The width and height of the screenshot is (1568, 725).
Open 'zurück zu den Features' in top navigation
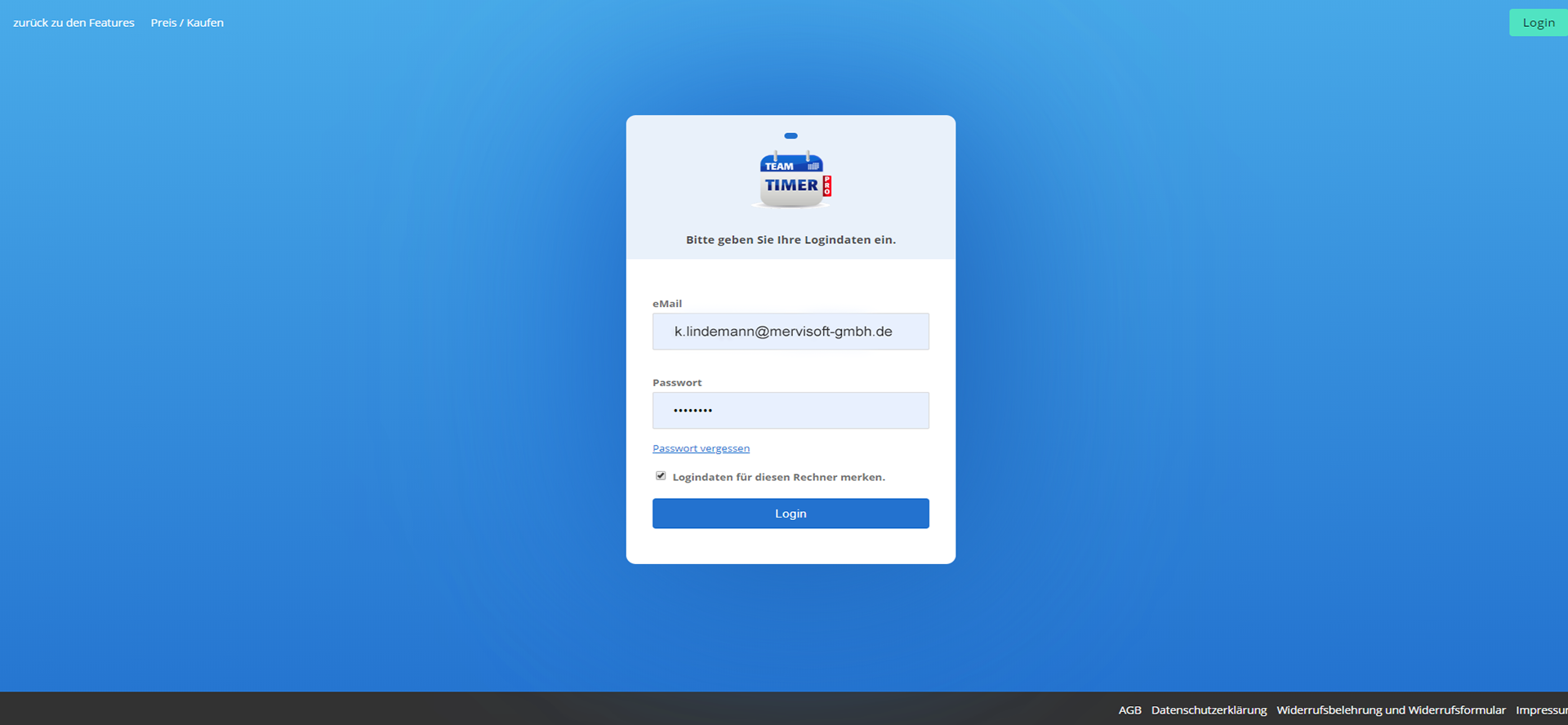pos(73,23)
